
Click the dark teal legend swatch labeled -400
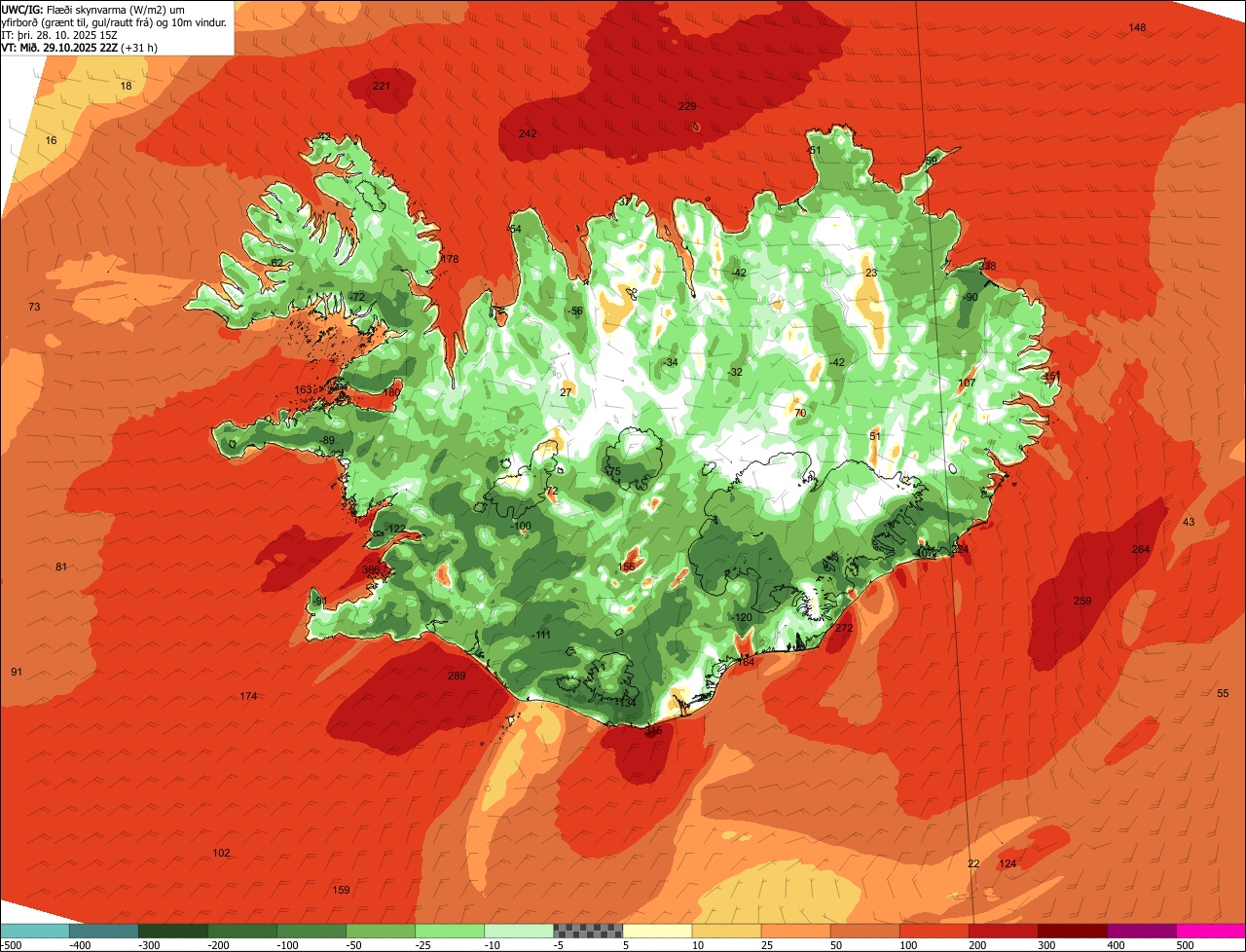tap(103, 931)
